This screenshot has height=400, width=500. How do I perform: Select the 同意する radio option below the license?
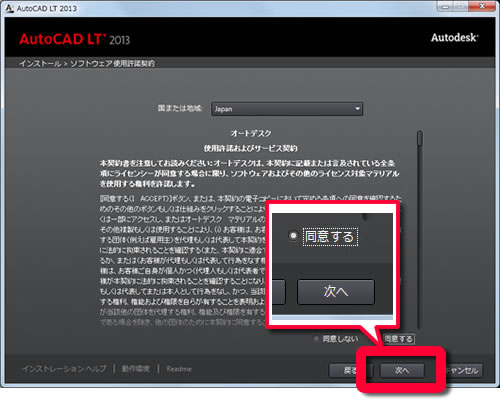point(399,339)
